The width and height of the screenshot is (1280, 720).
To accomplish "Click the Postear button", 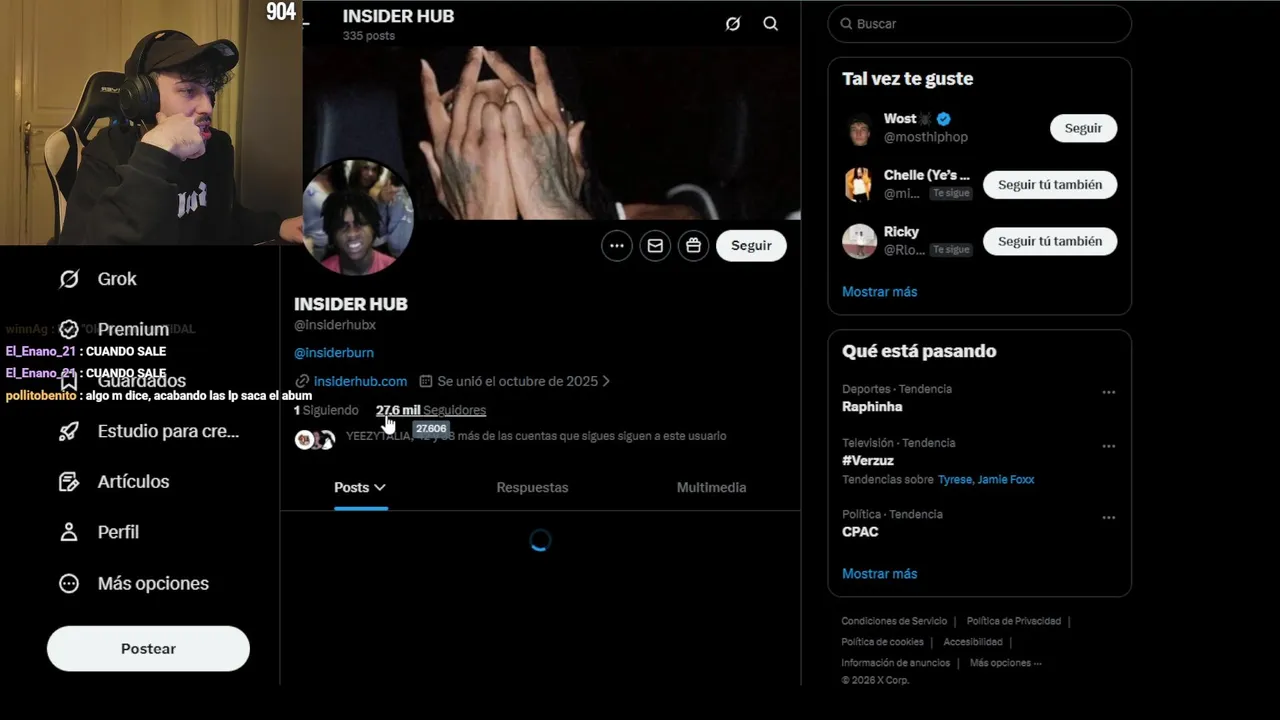I will pos(148,648).
